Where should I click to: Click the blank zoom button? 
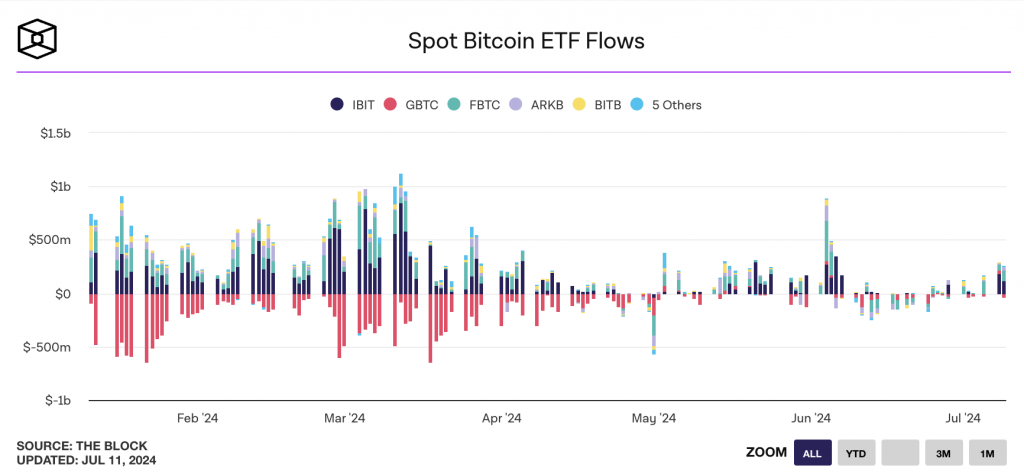pos(900,453)
